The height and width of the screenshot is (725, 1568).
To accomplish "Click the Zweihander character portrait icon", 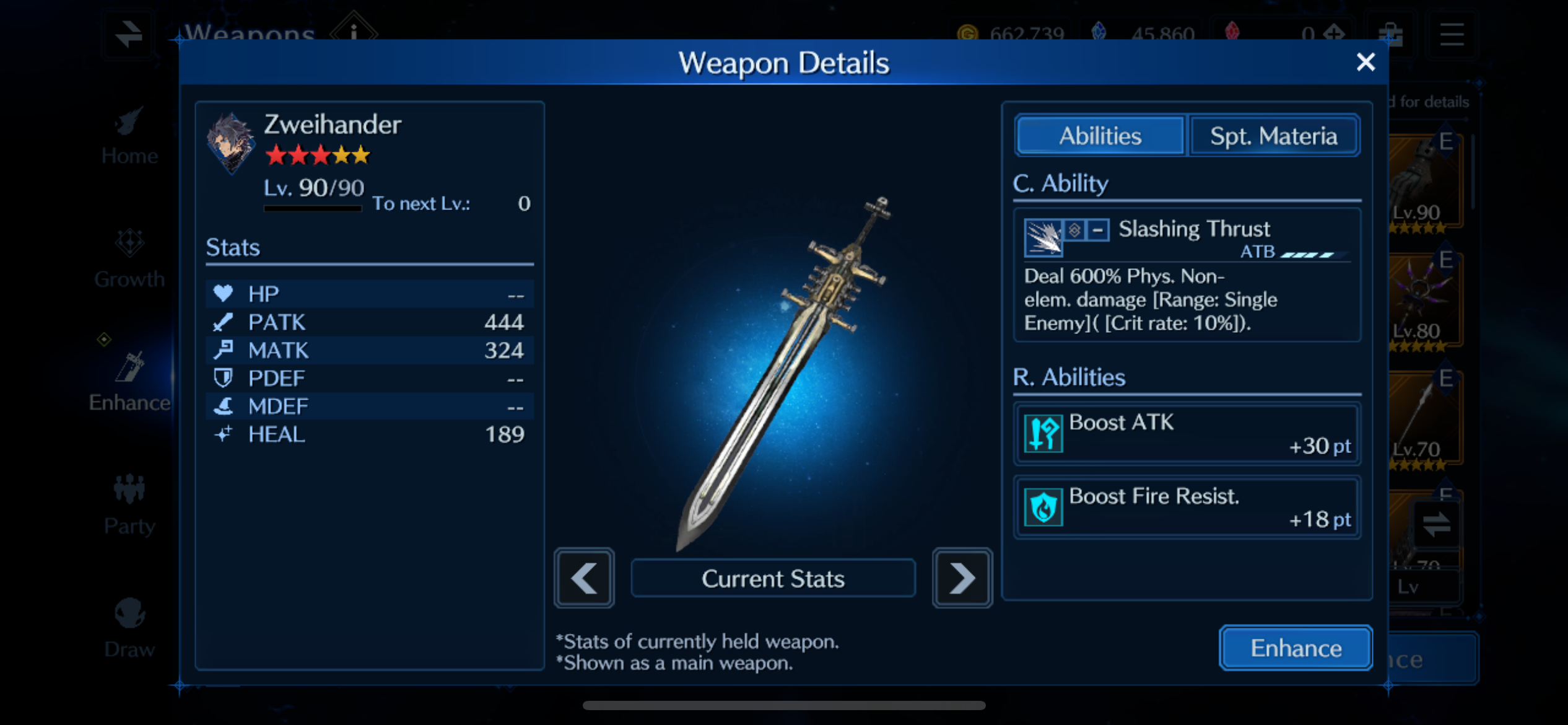I will (x=230, y=143).
